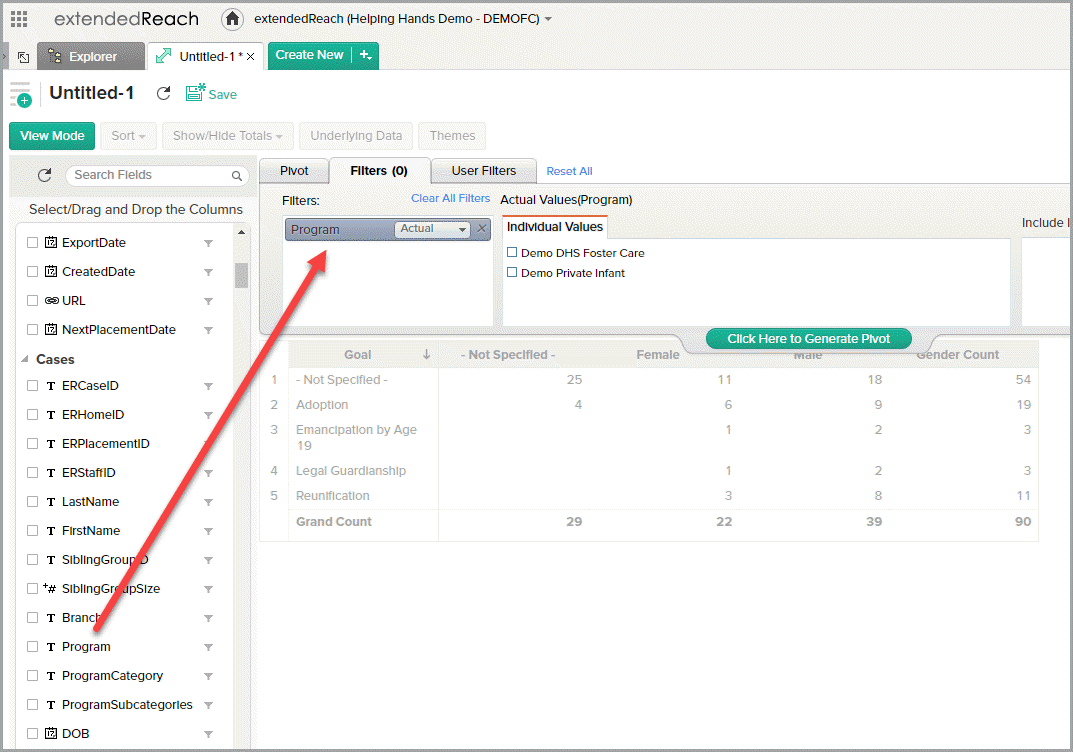Filter icon for Branch field
Viewport: 1073px width, 752px height.
click(208, 618)
